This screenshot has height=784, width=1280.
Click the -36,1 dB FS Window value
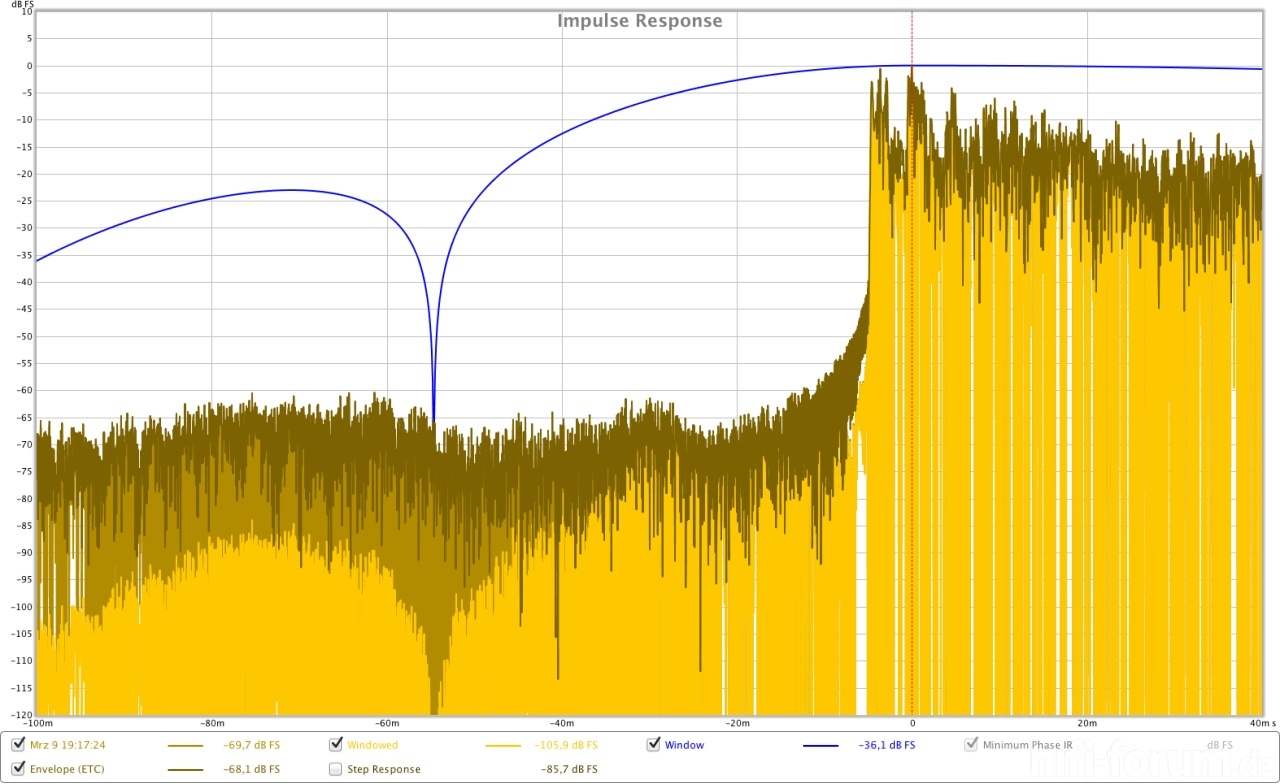(886, 746)
